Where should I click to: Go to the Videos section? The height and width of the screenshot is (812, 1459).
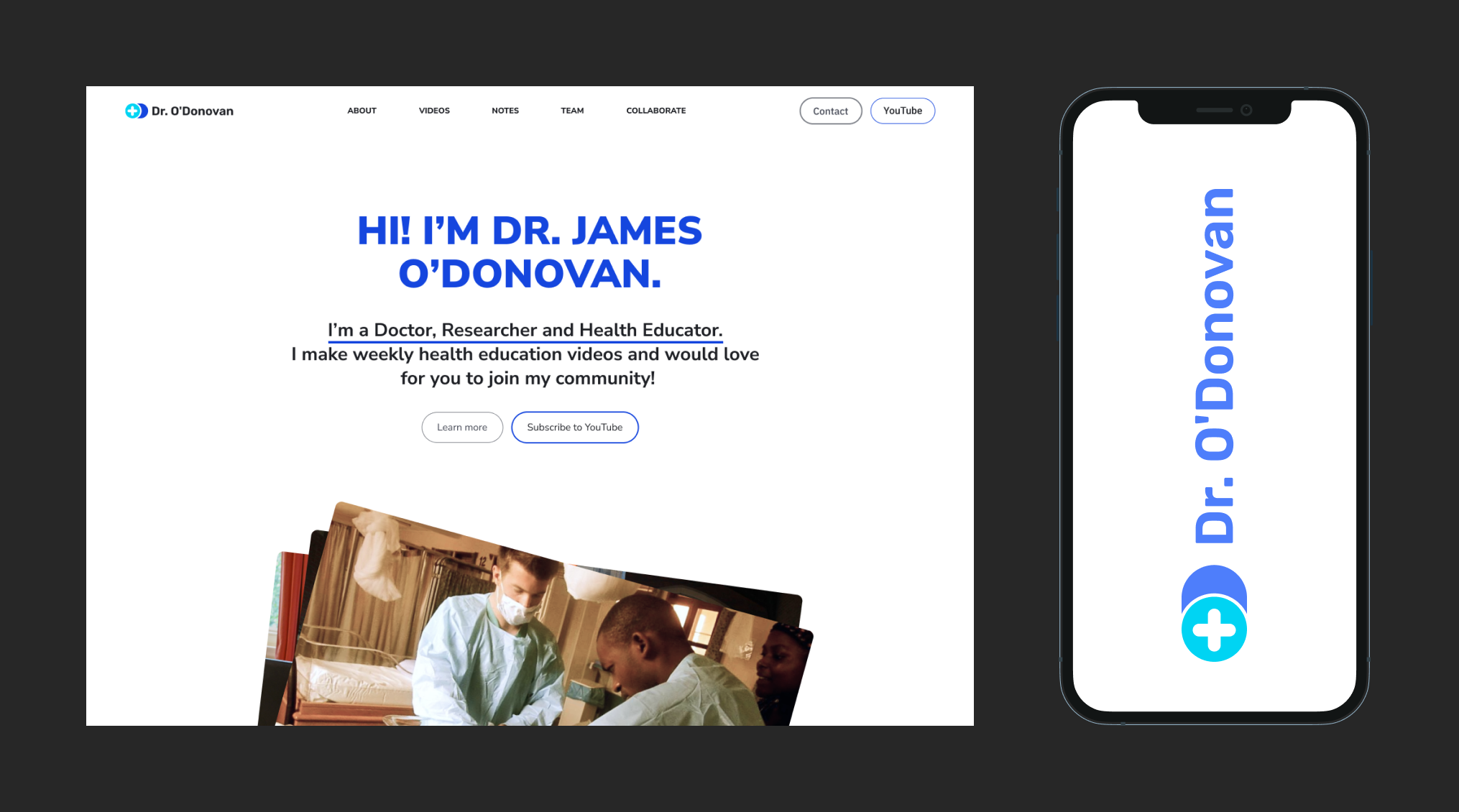(x=434, y=111)
